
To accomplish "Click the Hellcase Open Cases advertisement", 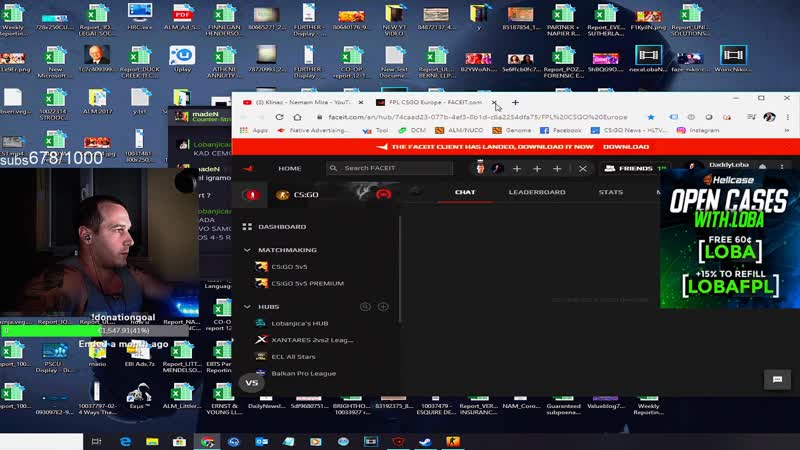I will click(x=730, y=239).
